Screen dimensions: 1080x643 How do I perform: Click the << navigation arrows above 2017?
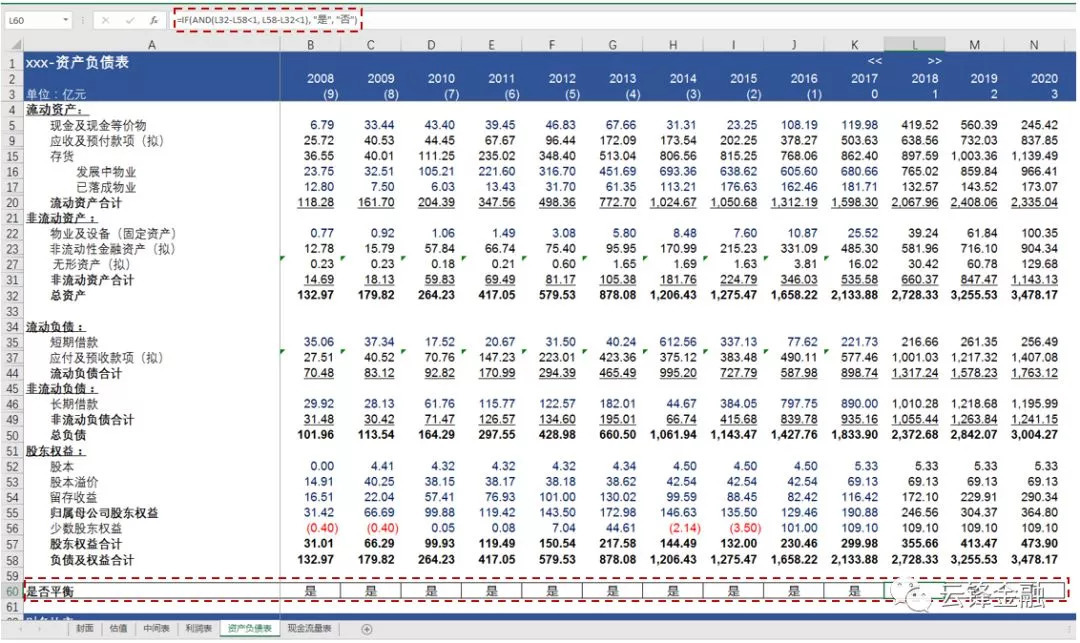[x=874, y=61]
